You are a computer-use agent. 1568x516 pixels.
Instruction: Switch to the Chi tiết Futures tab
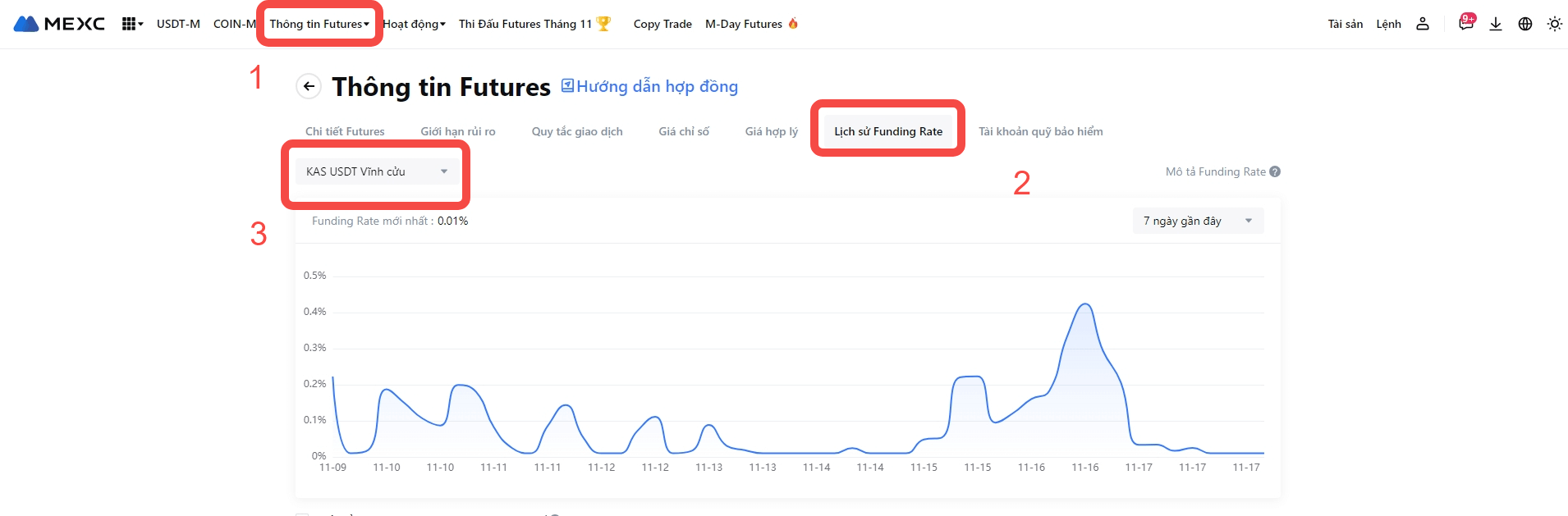pos(345,131)
